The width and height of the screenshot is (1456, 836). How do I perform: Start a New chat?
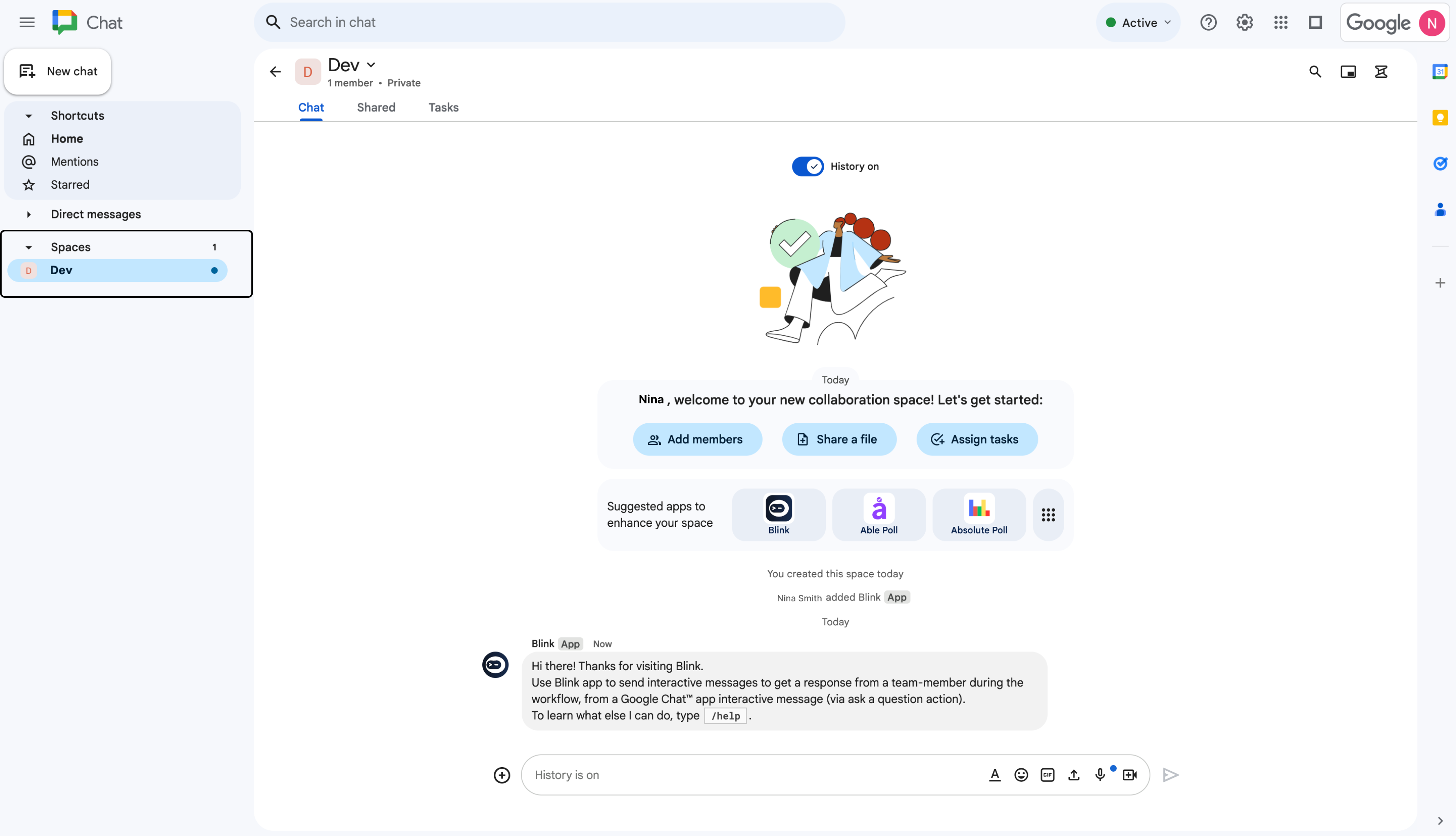(x=58, y=71)
